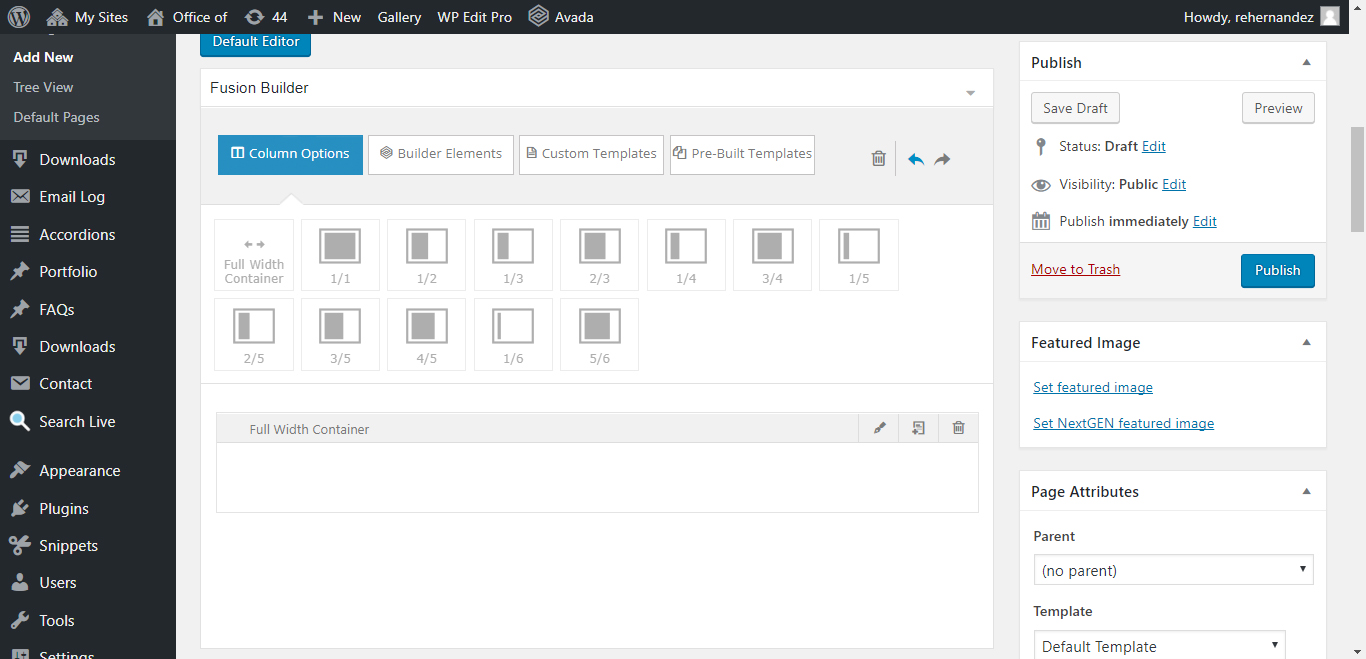Click the undo arrow in the builder toolbar
This screenshot has height=659, width=1366.
[x=915, y=159]
